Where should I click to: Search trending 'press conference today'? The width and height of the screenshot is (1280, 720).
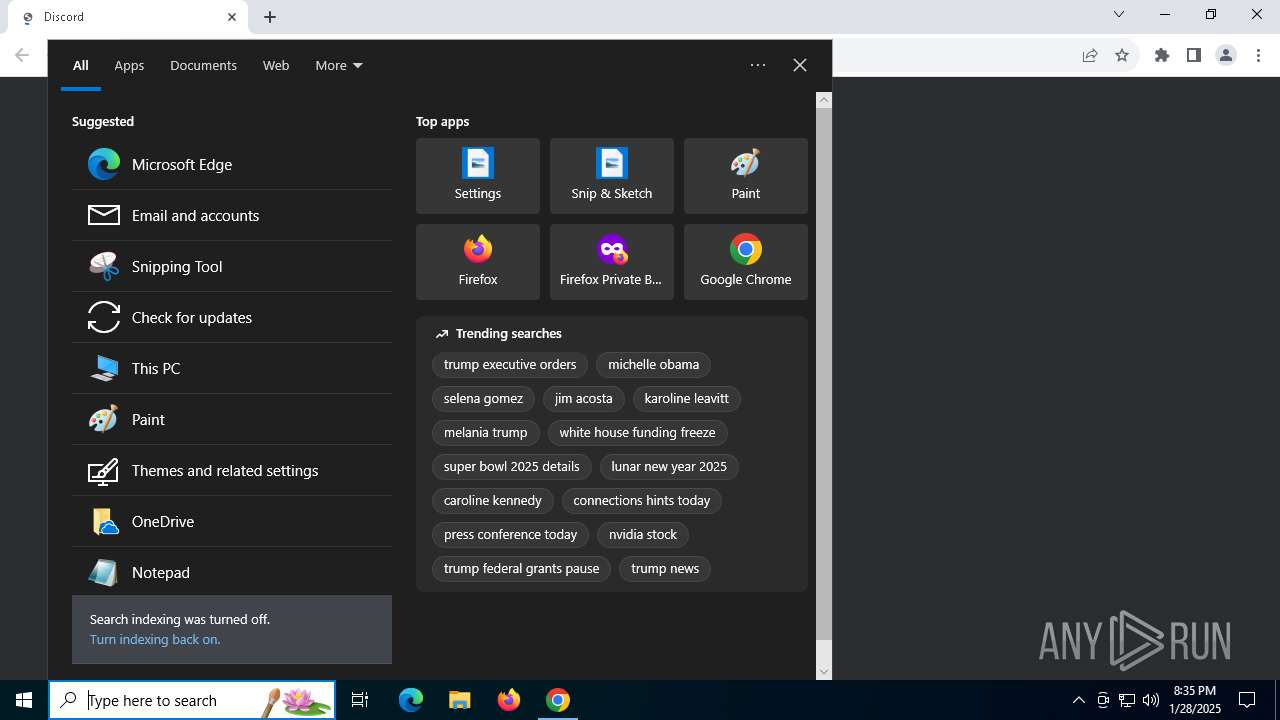click(511, 534)
